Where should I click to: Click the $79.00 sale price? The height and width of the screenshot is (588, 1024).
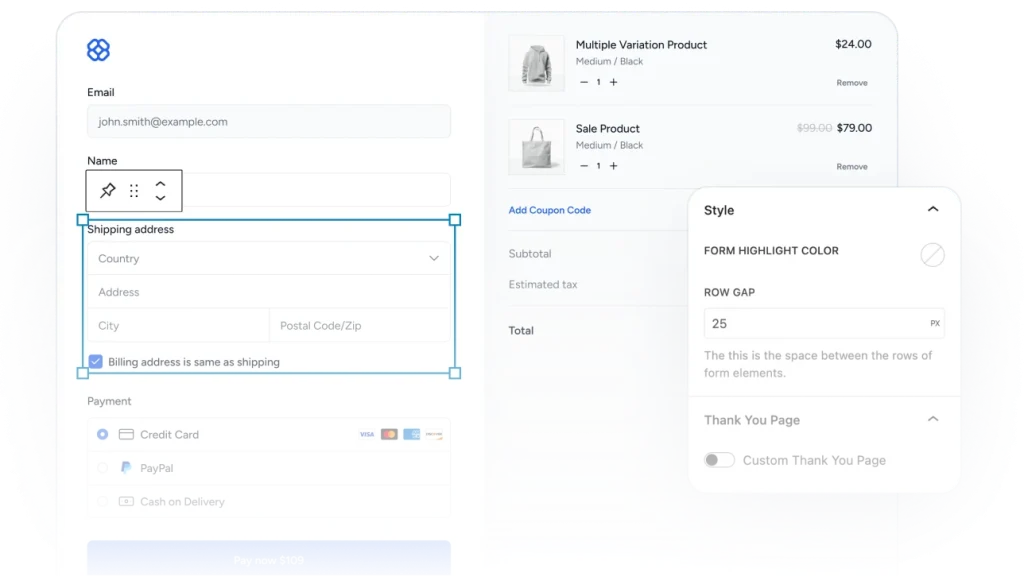pos(854,128)
